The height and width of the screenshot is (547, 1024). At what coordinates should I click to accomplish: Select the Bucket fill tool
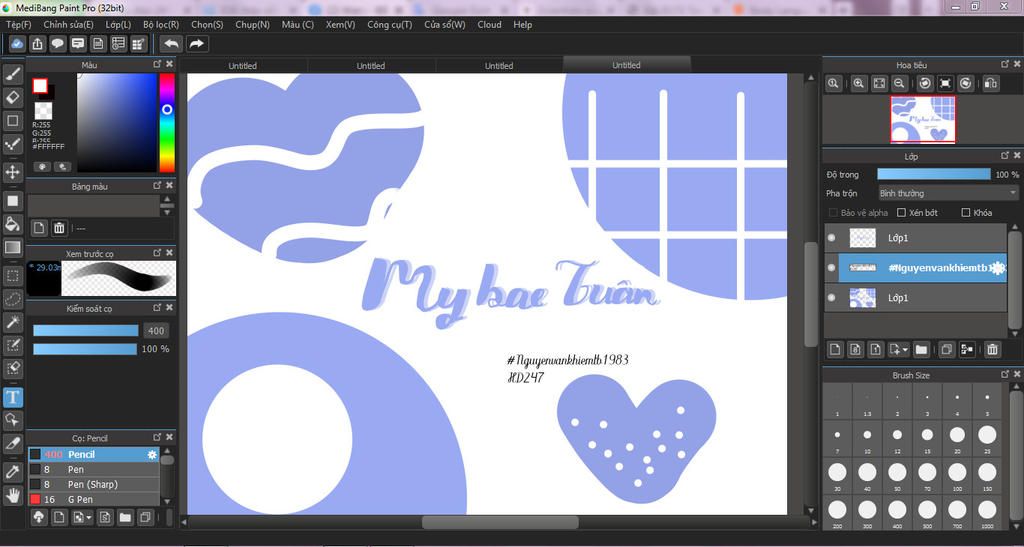tap(12, 224)
